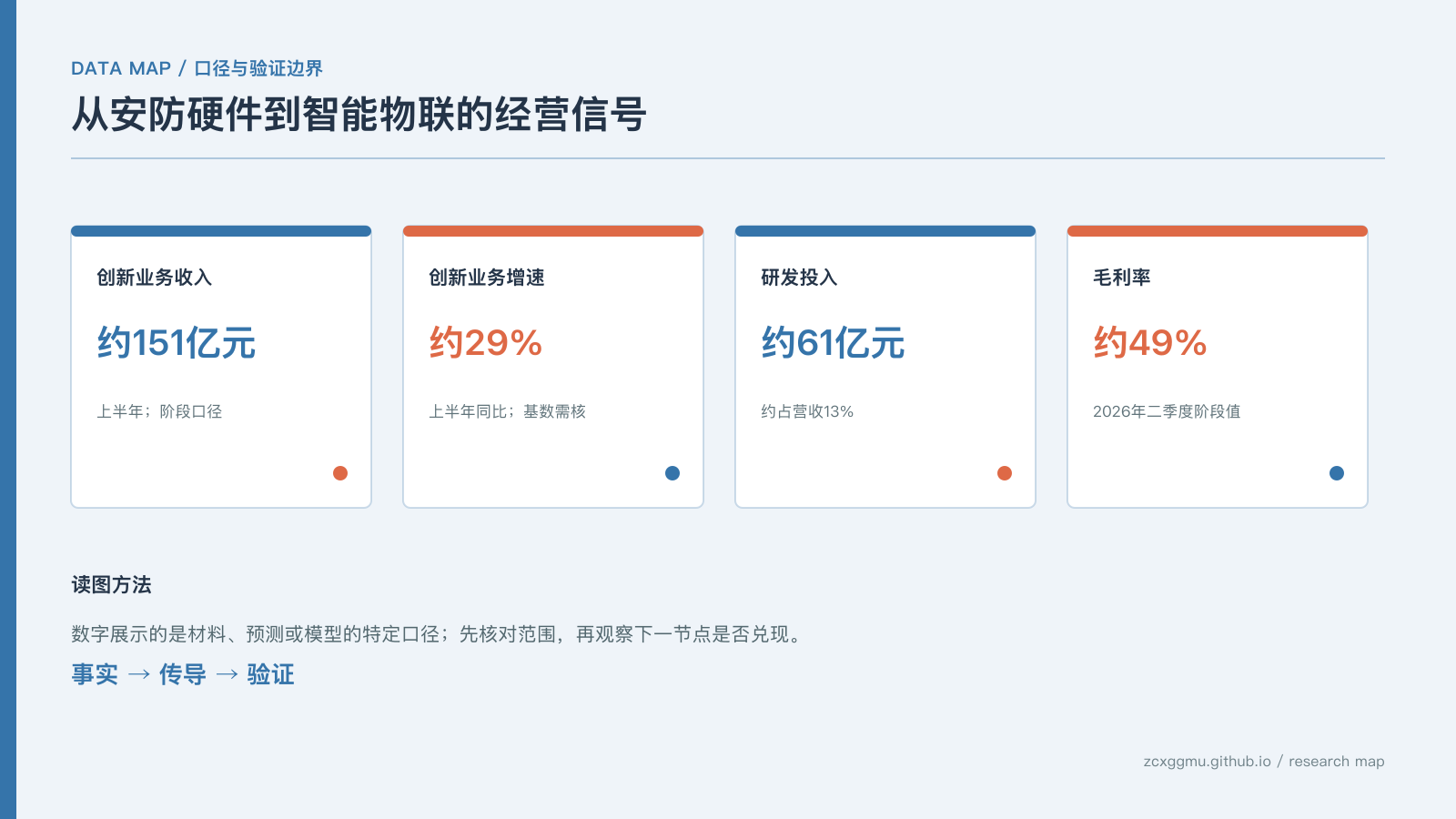Select the 创新业务增速 card title
Screen dimensions: 1456x819
click(487, 278)
